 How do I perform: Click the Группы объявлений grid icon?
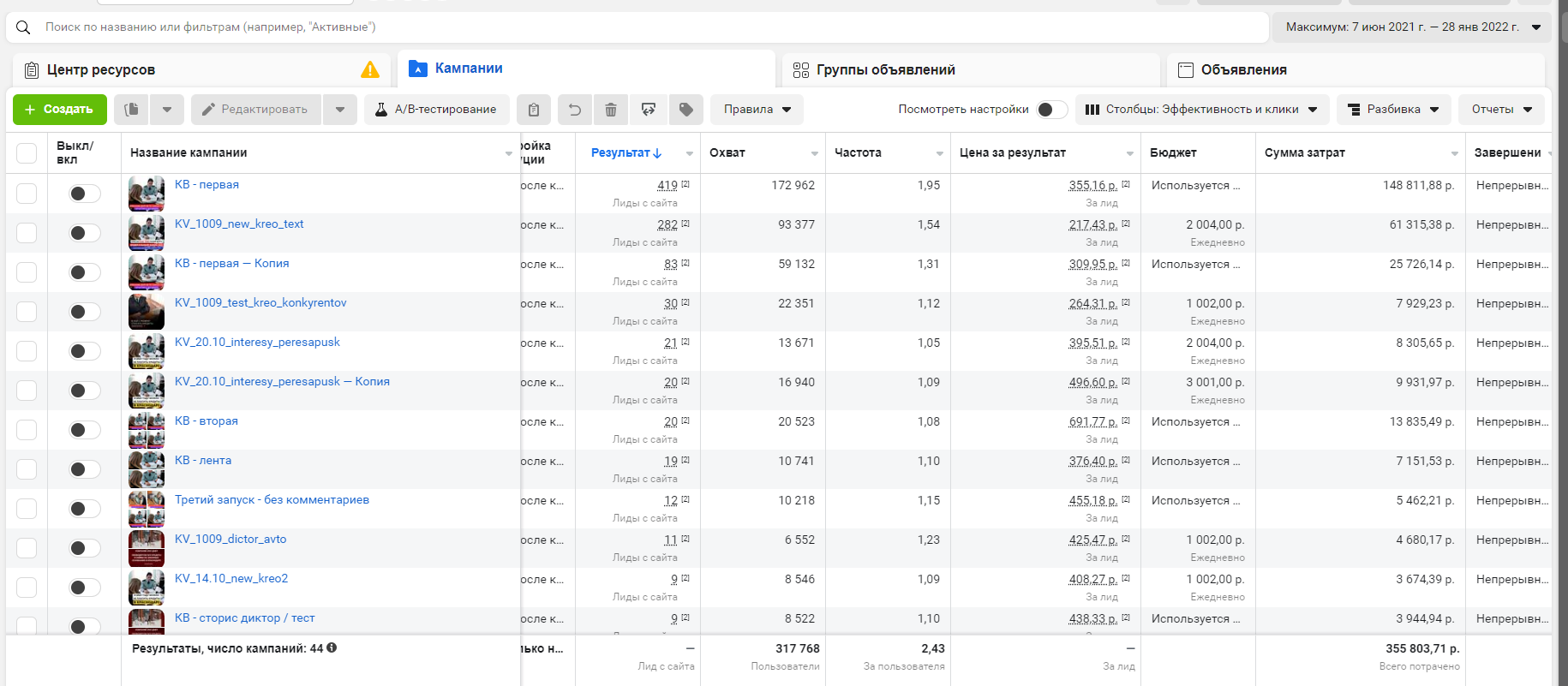point(801,70)
